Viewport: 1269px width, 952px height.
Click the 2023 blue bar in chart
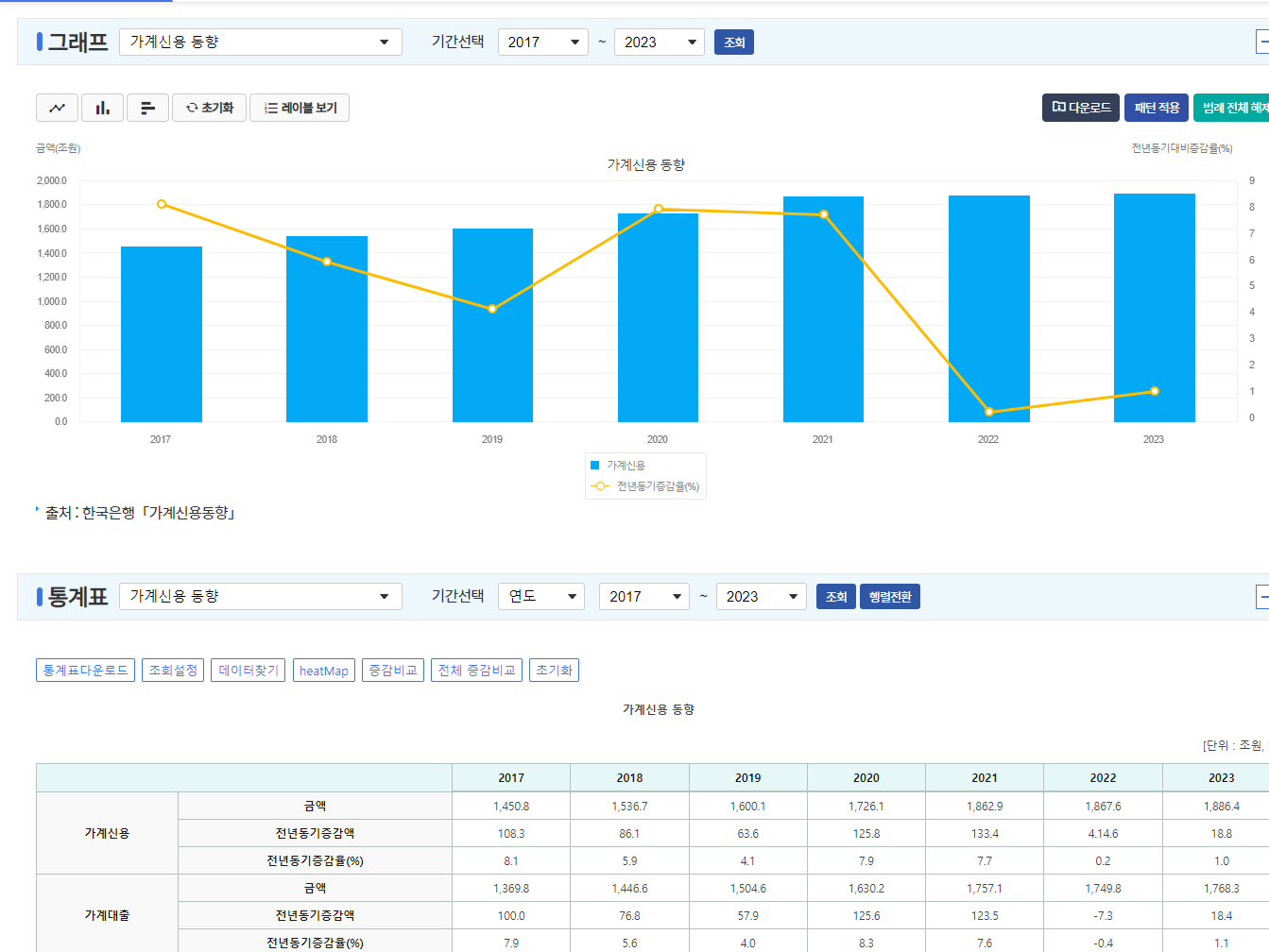coord(1155,308)
